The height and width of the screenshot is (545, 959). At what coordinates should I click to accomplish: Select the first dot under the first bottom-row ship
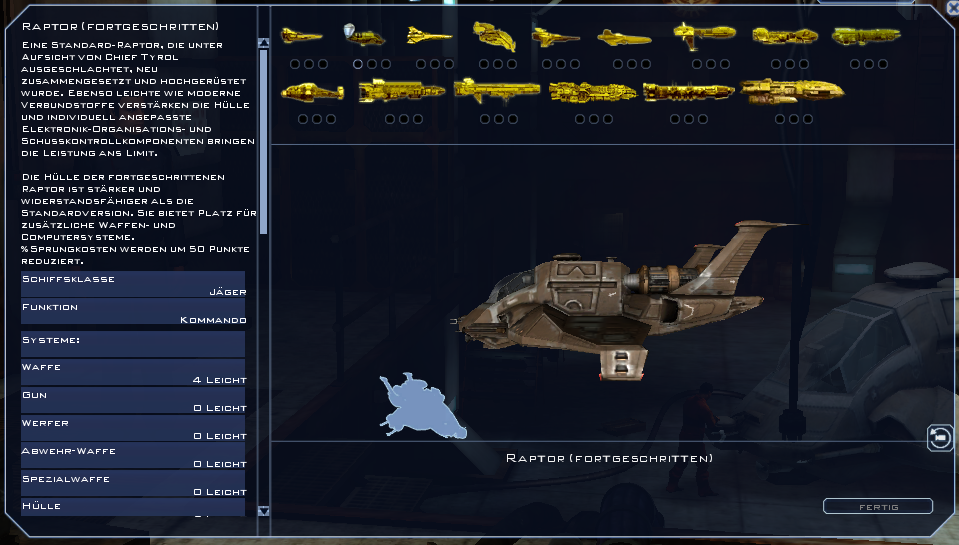pos(303,119)
